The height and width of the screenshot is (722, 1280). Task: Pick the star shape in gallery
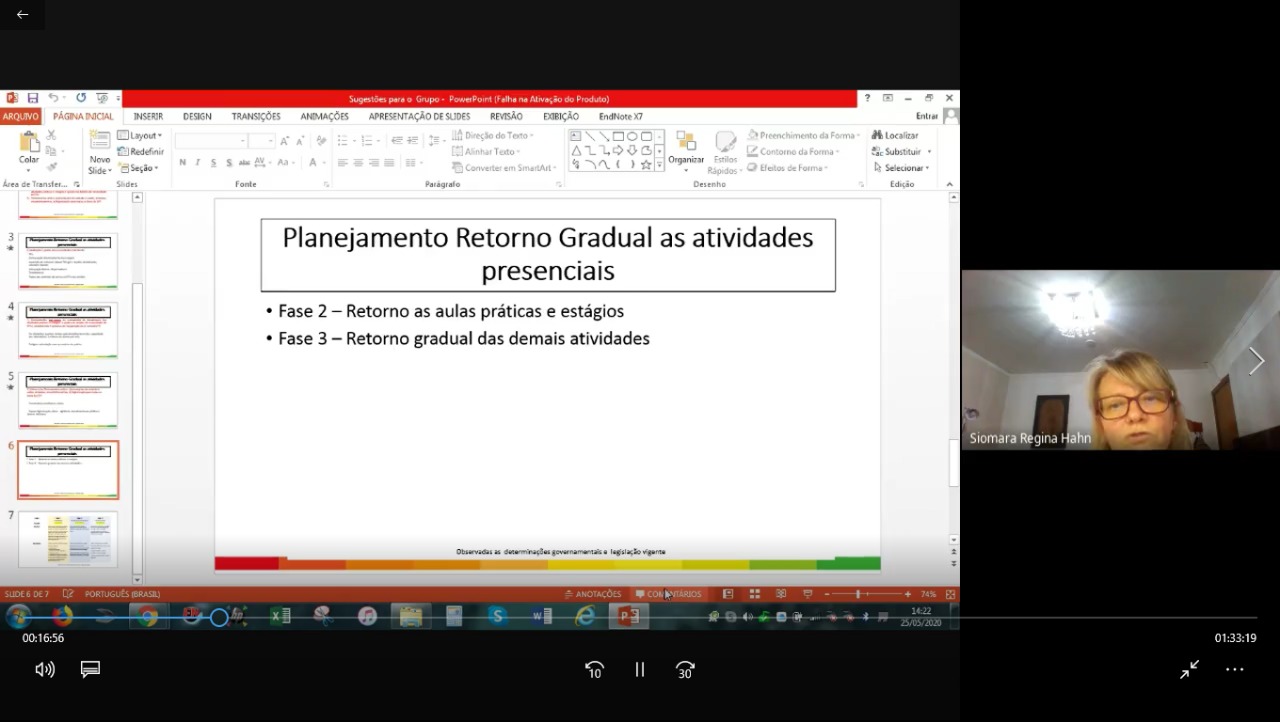tap(646, 164)
